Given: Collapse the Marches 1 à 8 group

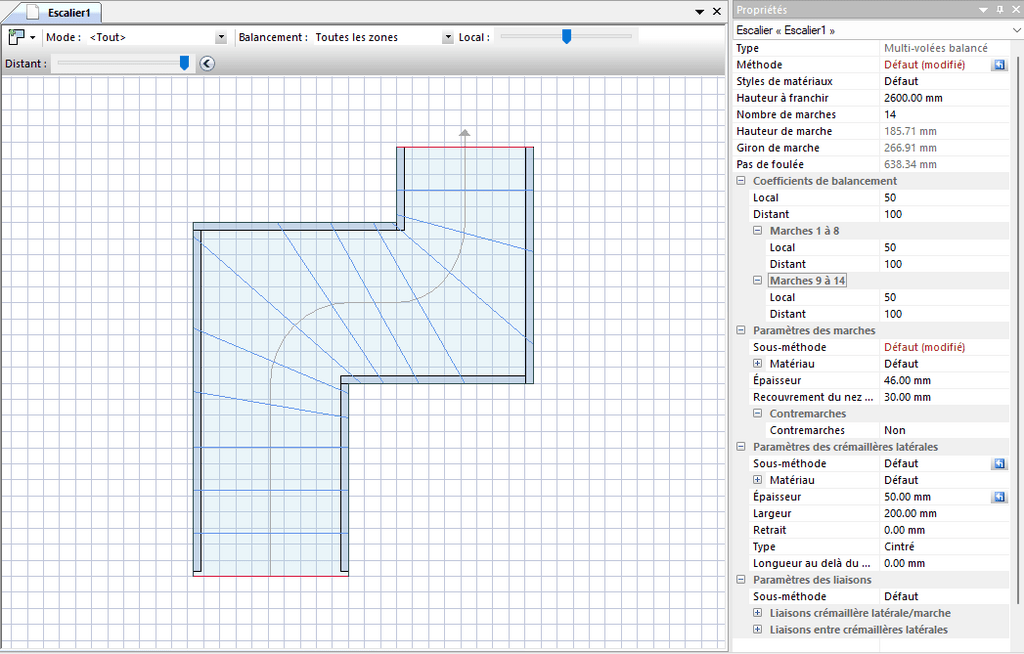Looking at the screenshot, I should [758, 231].
